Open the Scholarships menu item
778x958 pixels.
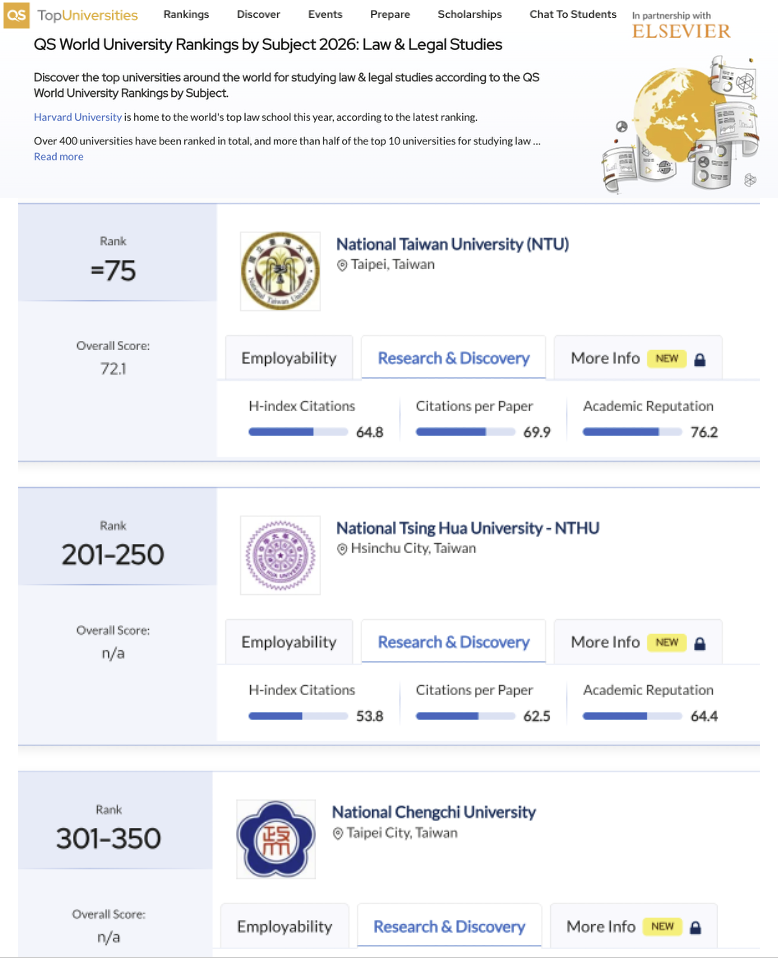470,15
